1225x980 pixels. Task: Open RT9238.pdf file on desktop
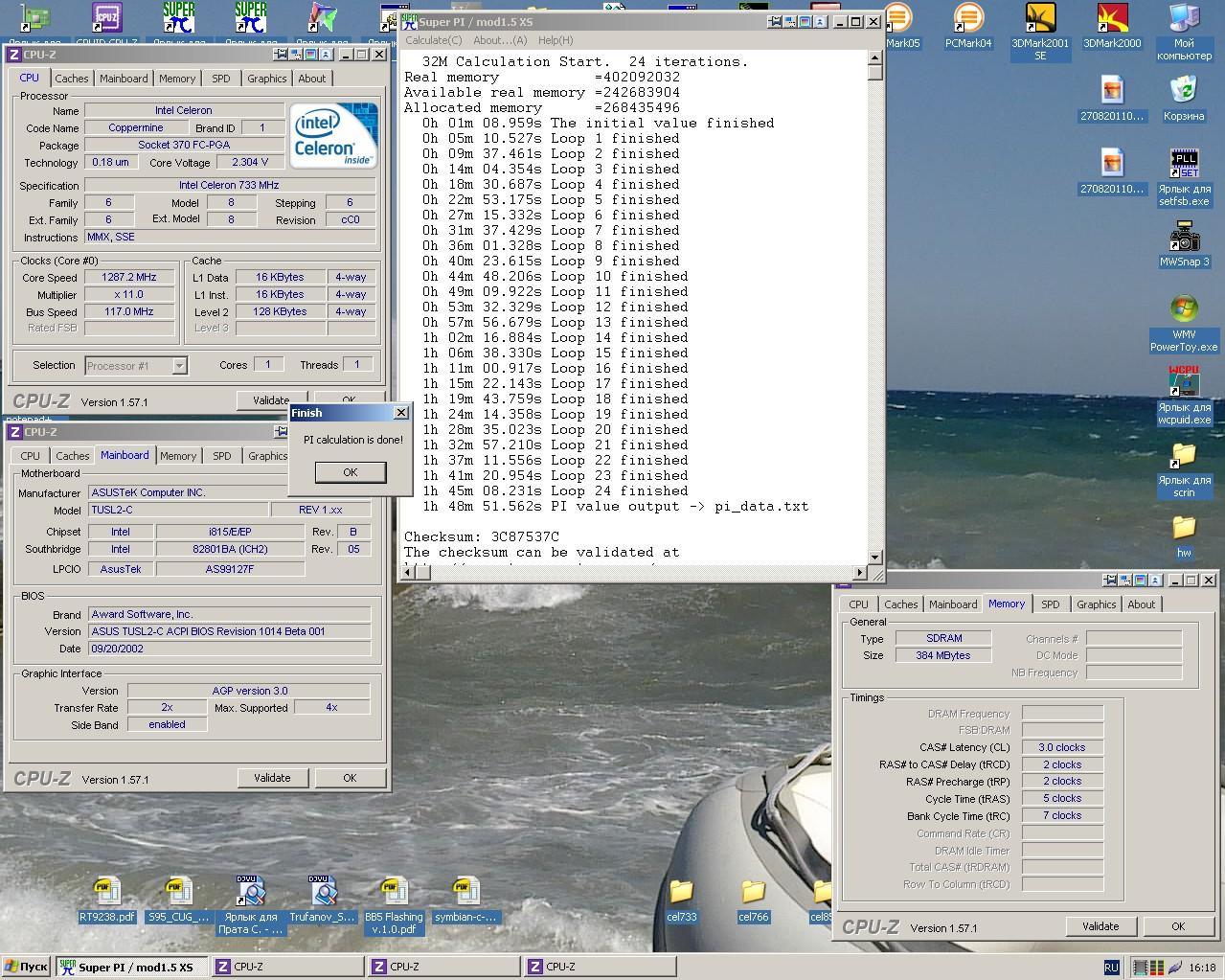[x=106, y=899]
